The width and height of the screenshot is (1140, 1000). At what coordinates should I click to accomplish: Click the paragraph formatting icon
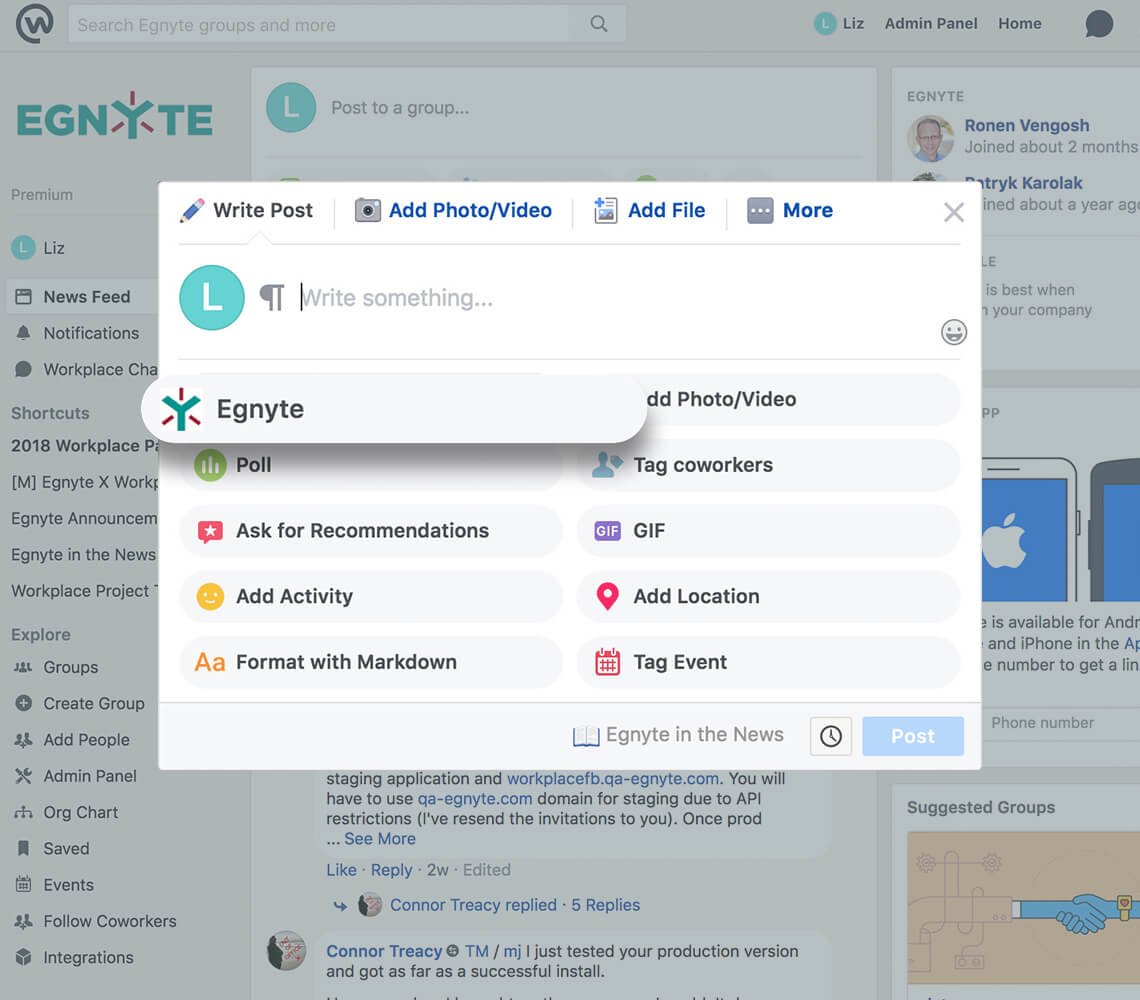tap(272, 298)
